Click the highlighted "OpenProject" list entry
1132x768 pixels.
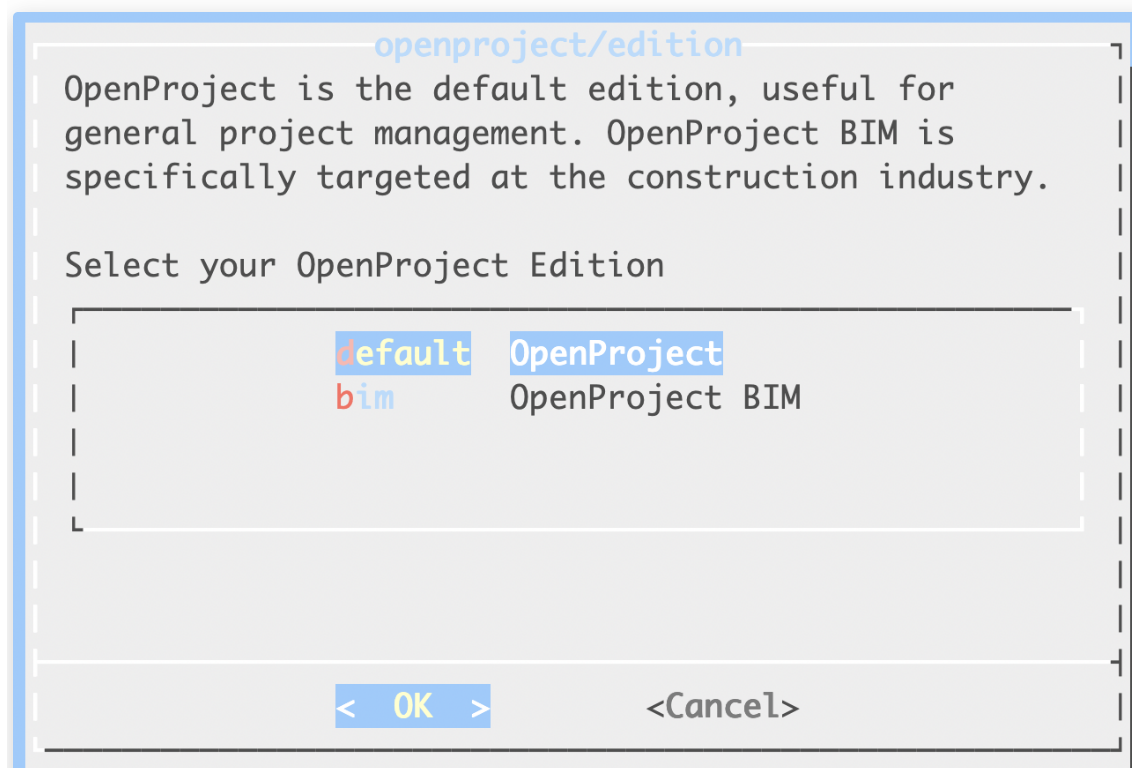(616, 354)
